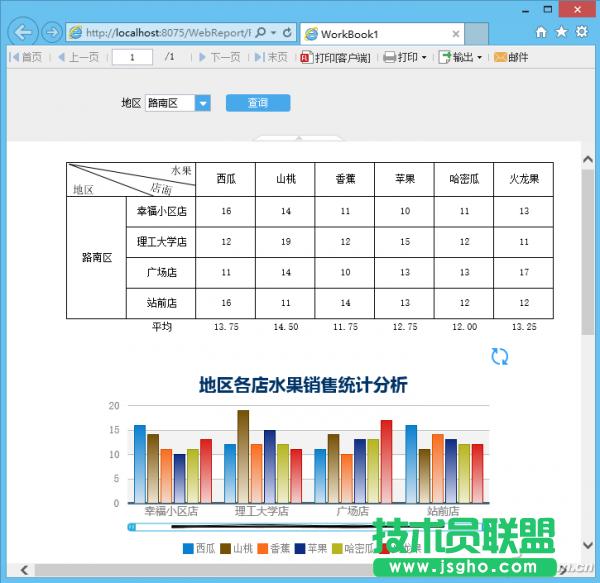The height and width of the screenshot is (583, 600).
Task: Click the 打印[客户端] PDF print icon
Action: [x=306, y=57]
